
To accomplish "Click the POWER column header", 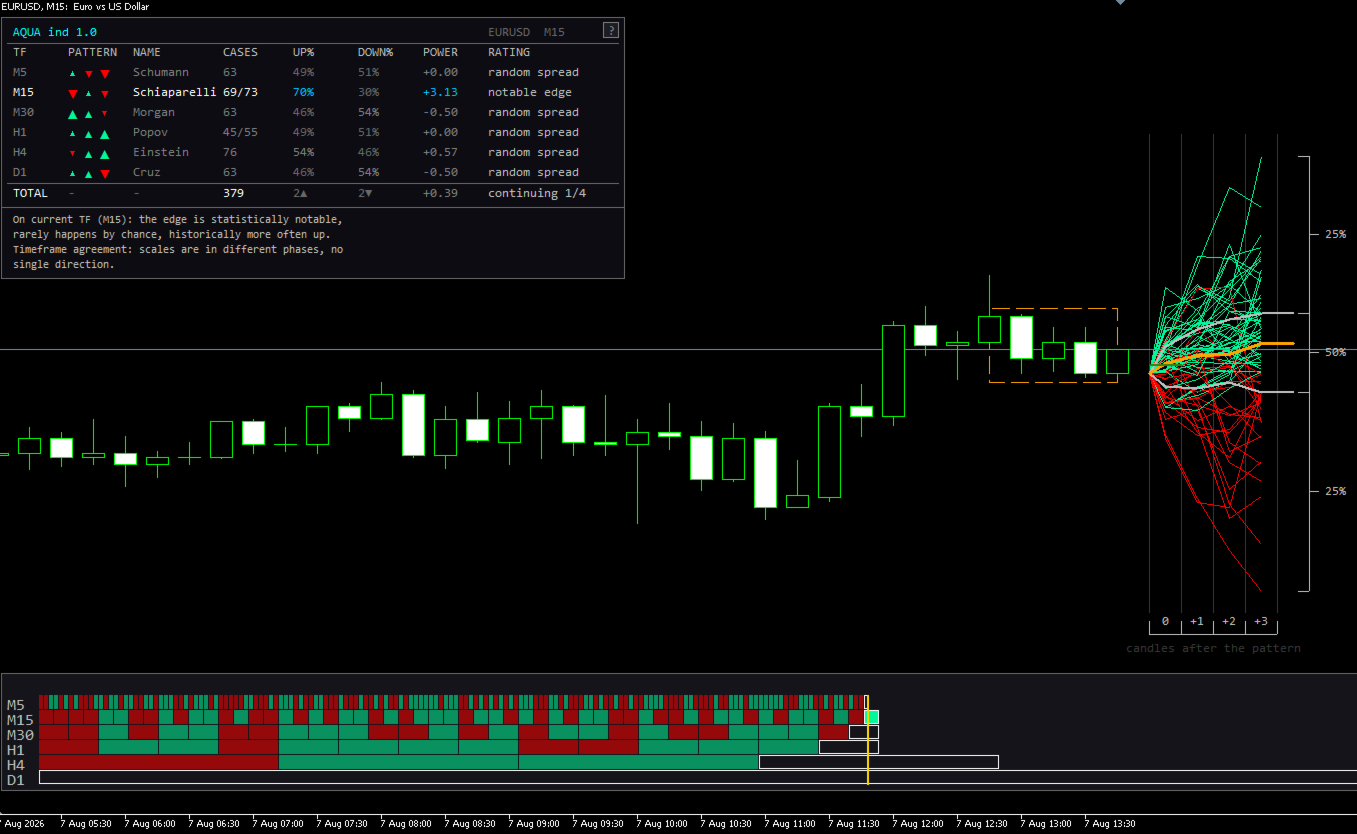I will pyautogui.click(x=440, y=52).
